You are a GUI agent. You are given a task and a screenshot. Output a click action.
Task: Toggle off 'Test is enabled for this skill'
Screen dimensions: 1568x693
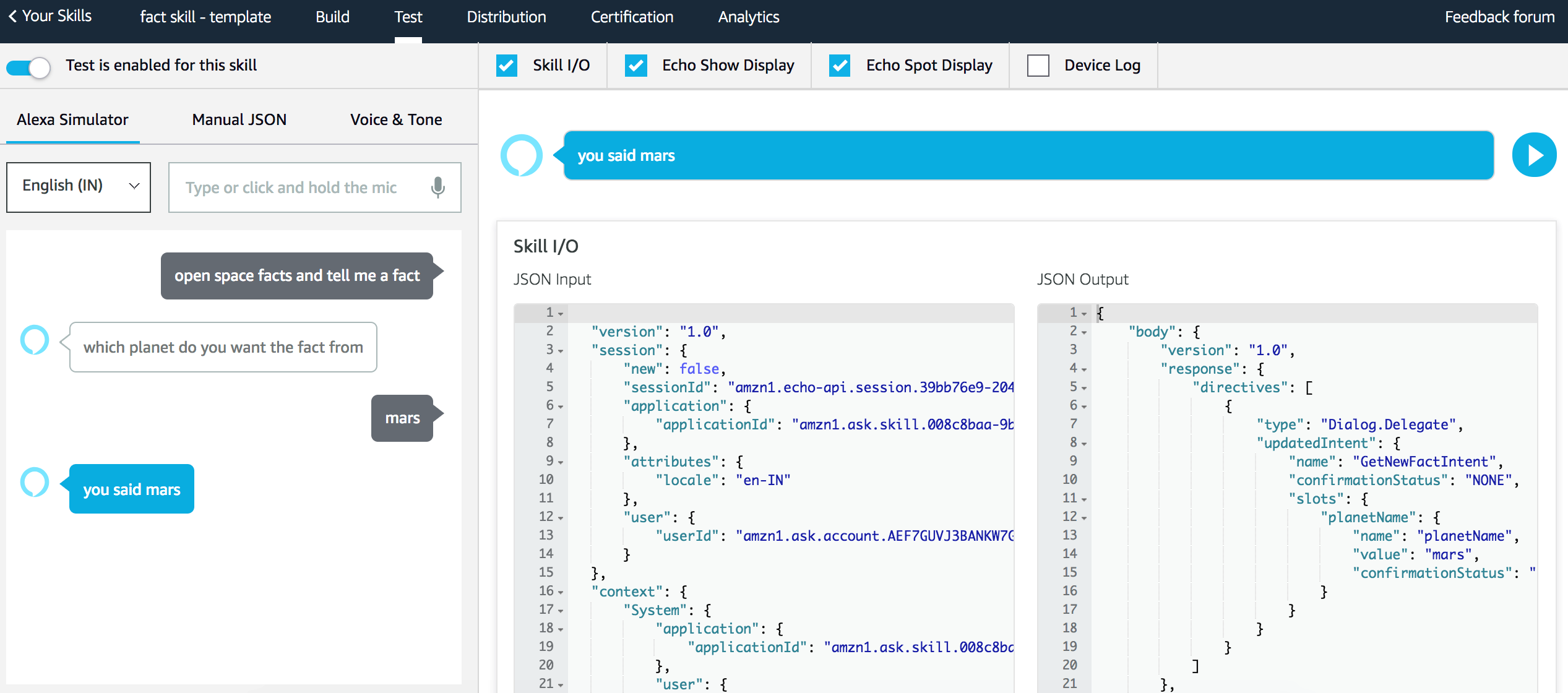(x=28, y=67)
